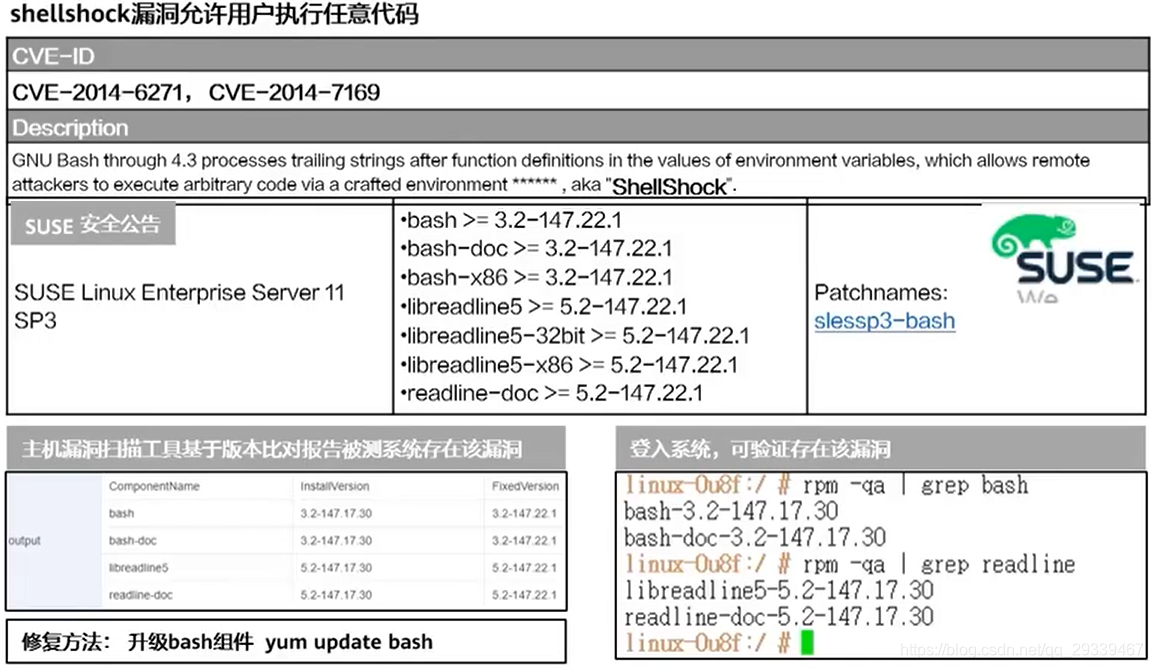Image resolution: width=1153 pixels, height=668 pixels.
Task: Select the 'CVE-ID' header row
Action: coord(577,56)
